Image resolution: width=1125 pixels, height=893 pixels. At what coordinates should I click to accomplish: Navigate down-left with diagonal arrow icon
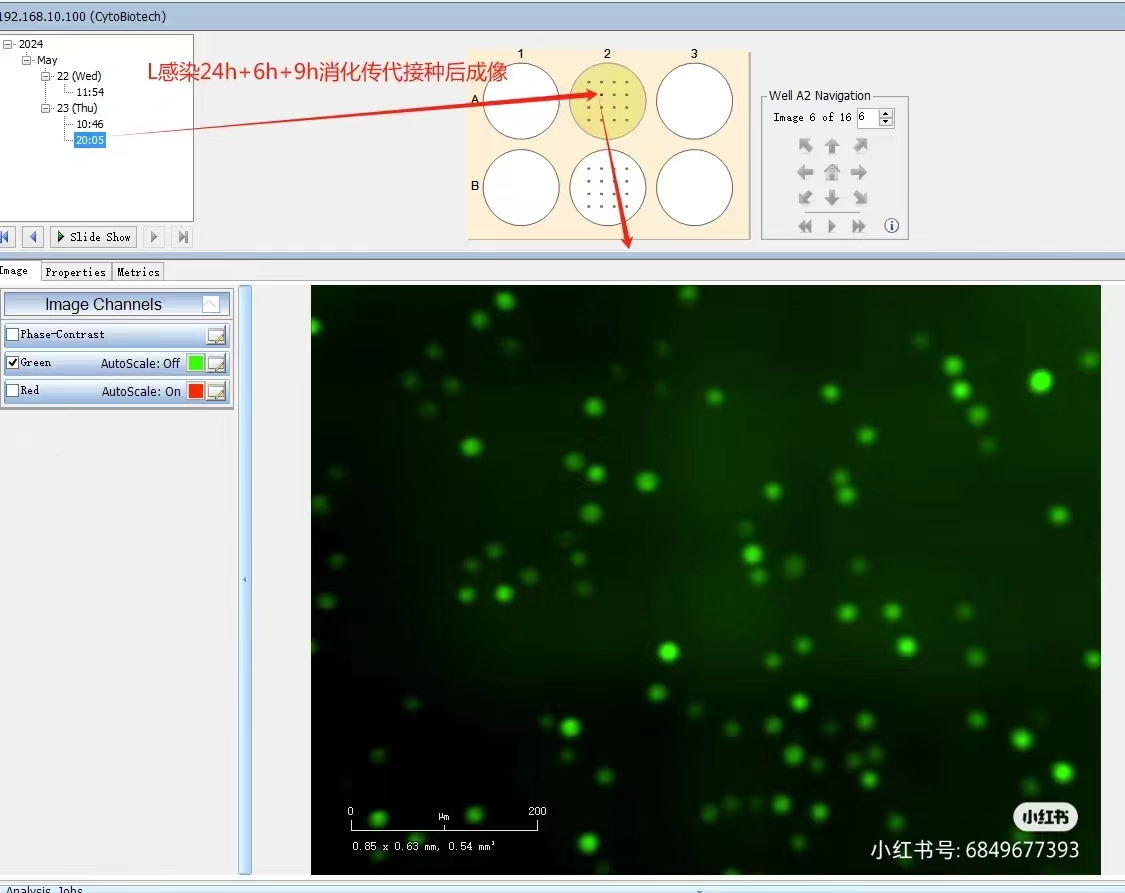(806, 197)
